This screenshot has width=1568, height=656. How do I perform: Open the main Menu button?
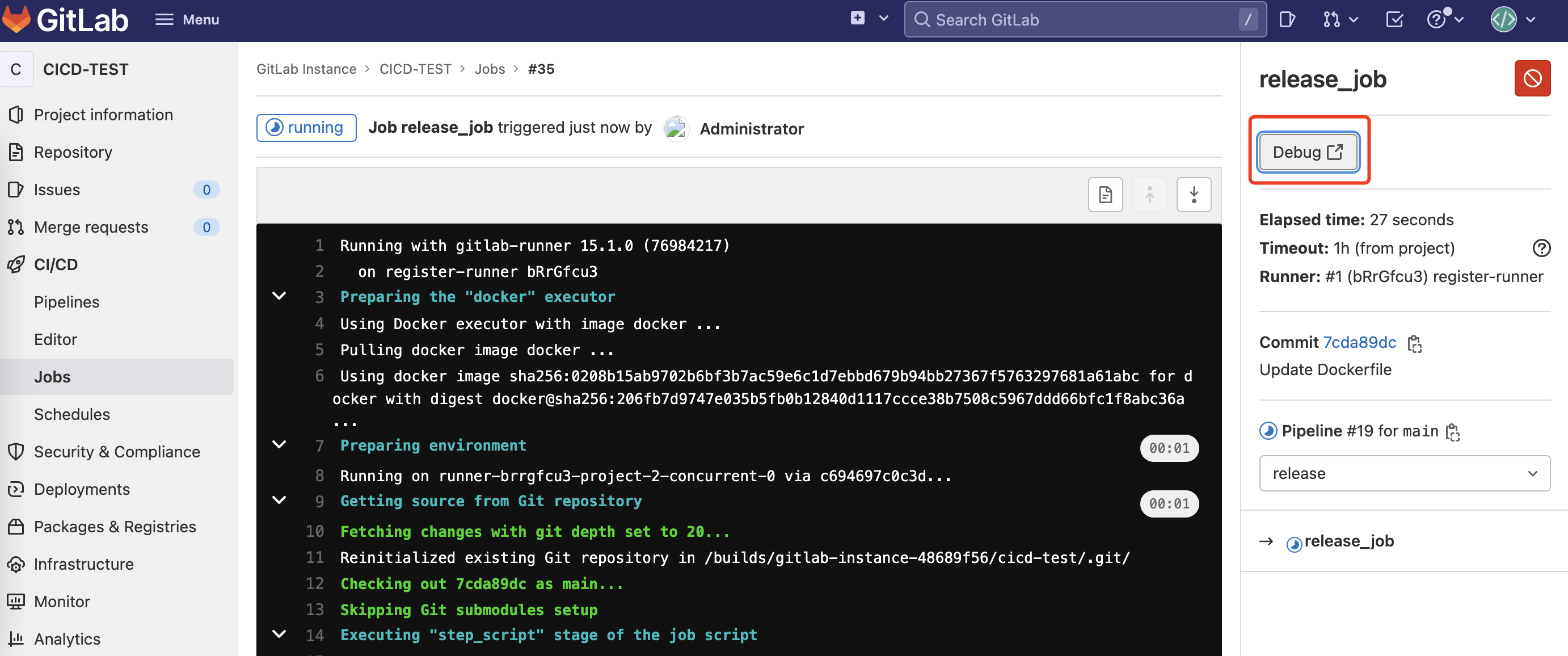187,20
